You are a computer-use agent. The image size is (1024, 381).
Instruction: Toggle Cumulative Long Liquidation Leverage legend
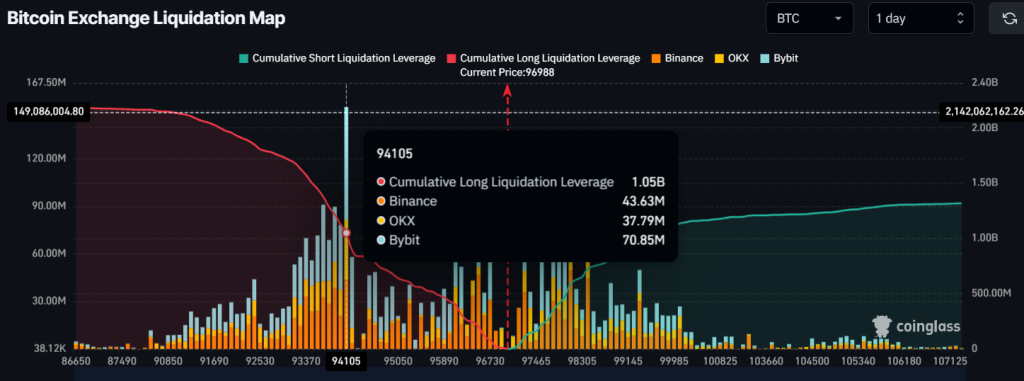pos(543,58)
